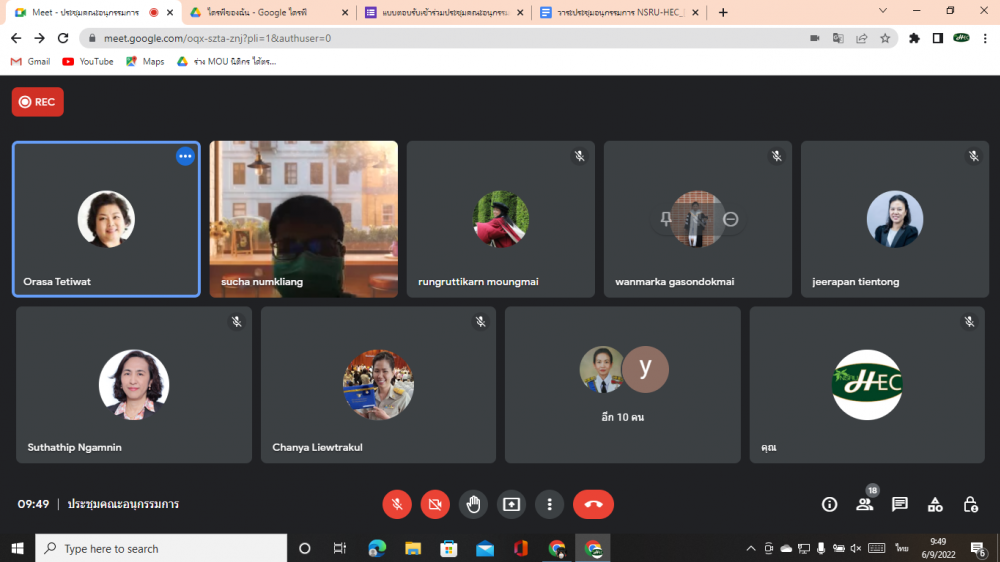Start presenting your screen
The image size is (1000, 562).
(x=511, y=505)
